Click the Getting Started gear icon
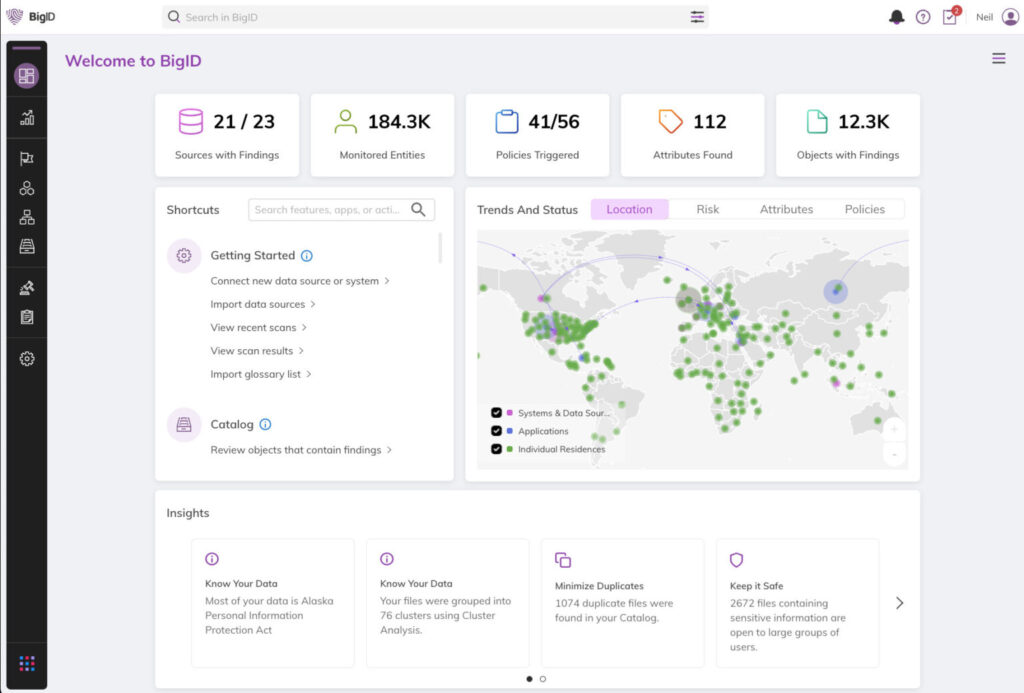 click(184, 255)
